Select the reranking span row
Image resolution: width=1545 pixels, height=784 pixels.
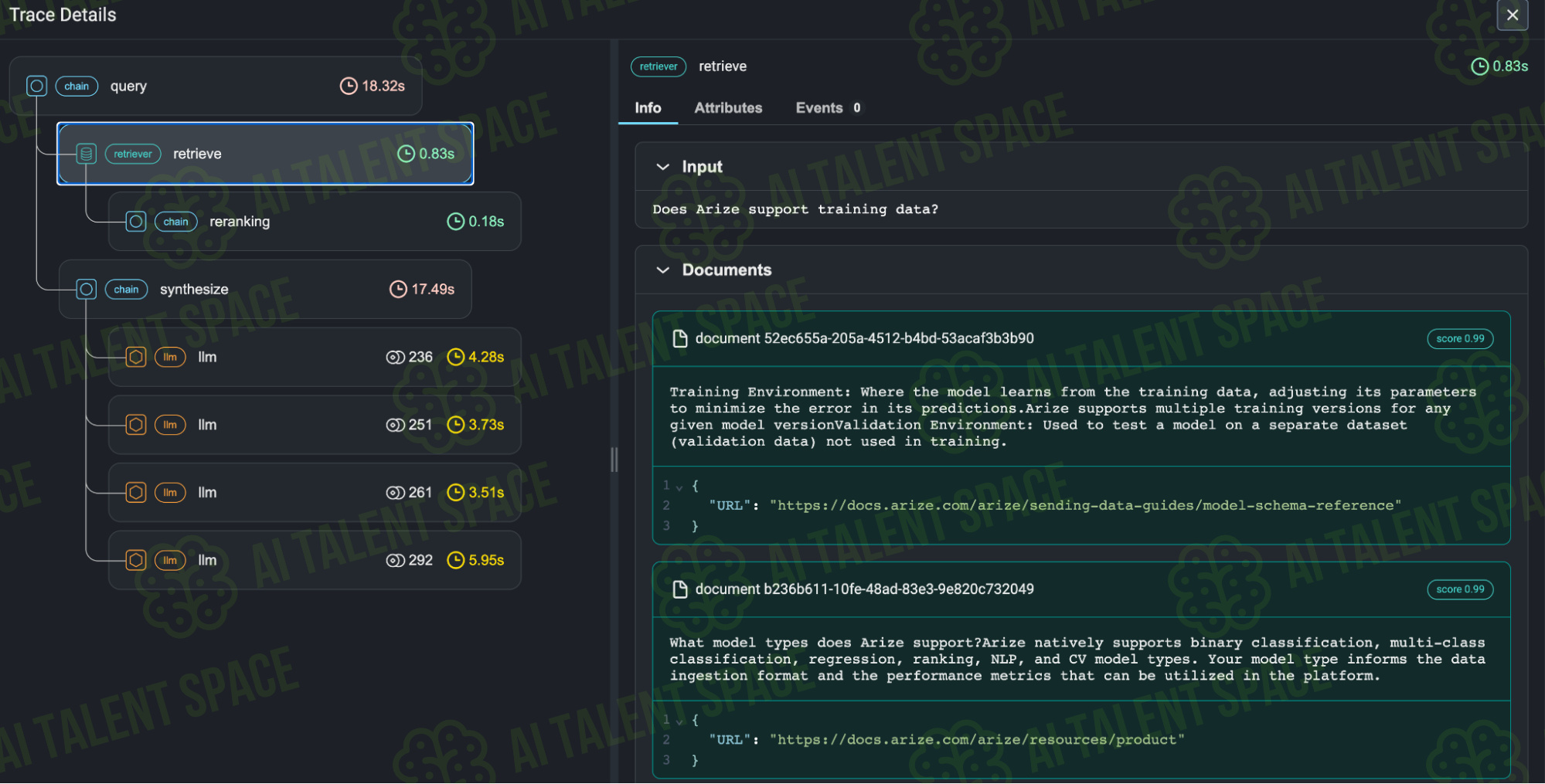[315, 222]
